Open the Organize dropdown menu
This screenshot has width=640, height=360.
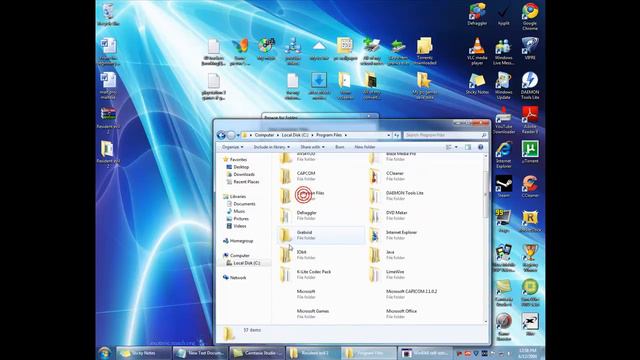point(232,147)
